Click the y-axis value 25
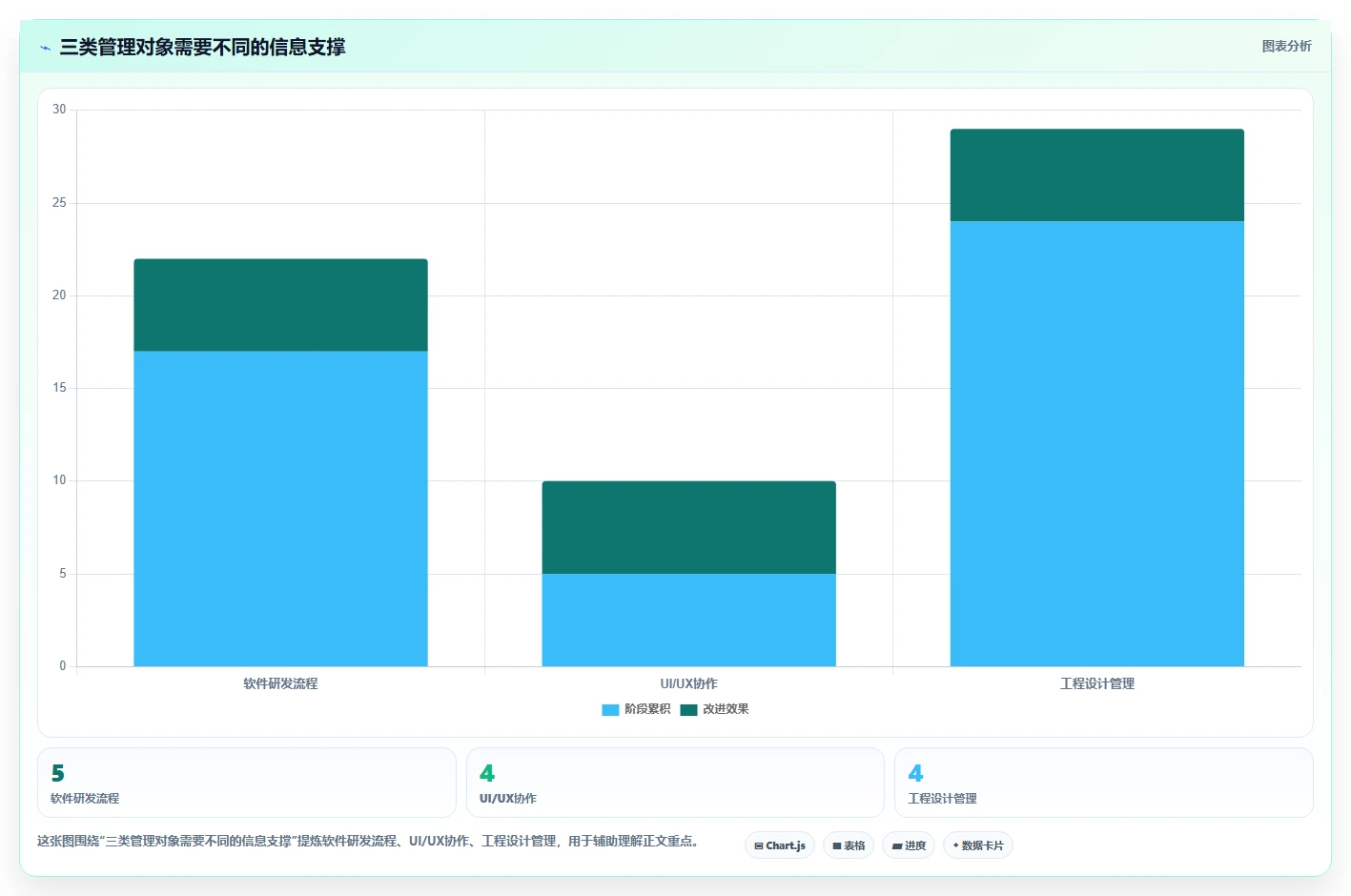Viewport: 1351px width, 896px height. (59, 202)
